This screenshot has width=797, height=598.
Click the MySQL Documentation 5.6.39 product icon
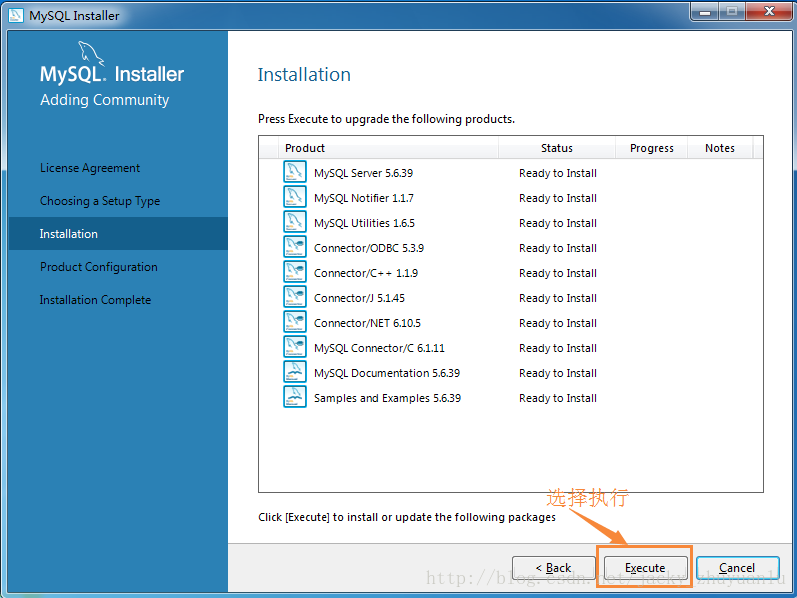[x=295, y=371]
